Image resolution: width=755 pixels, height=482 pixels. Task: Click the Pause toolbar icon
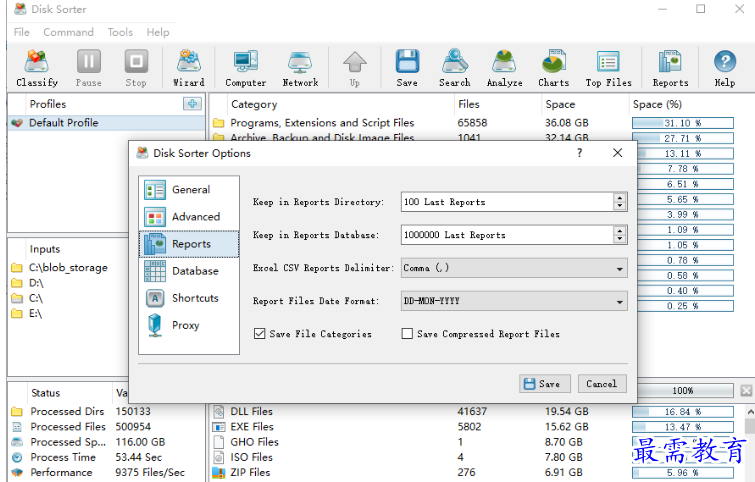coord(89,68)
